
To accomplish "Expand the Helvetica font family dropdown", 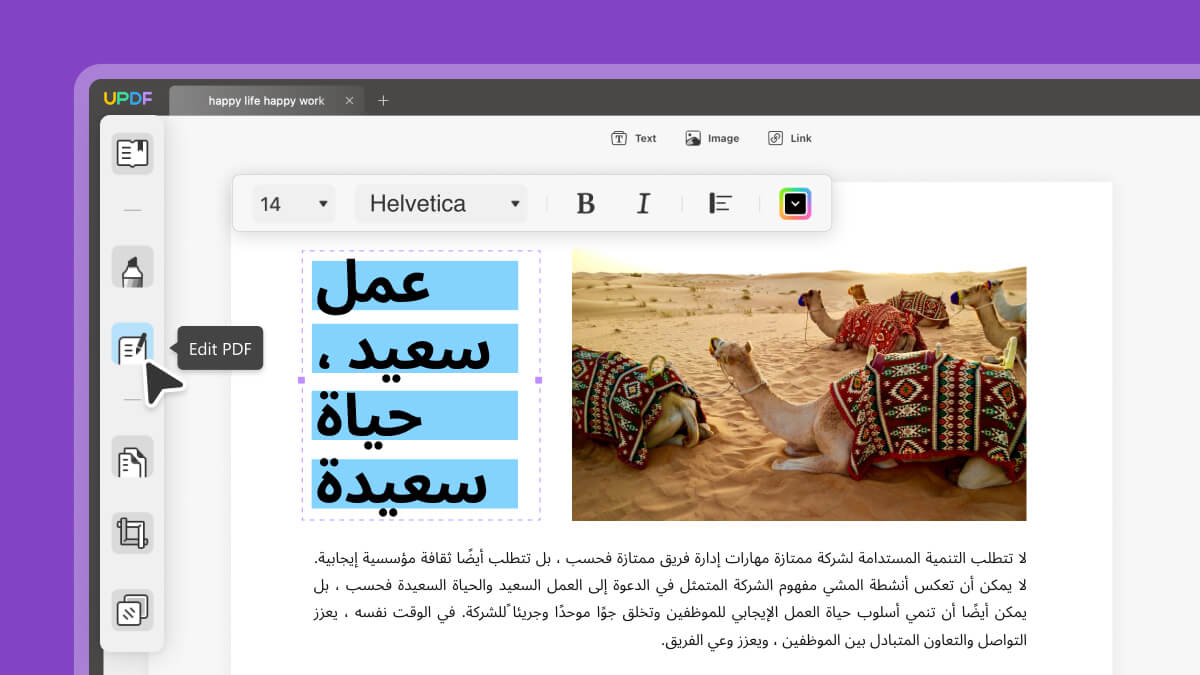I will [441, 203].
